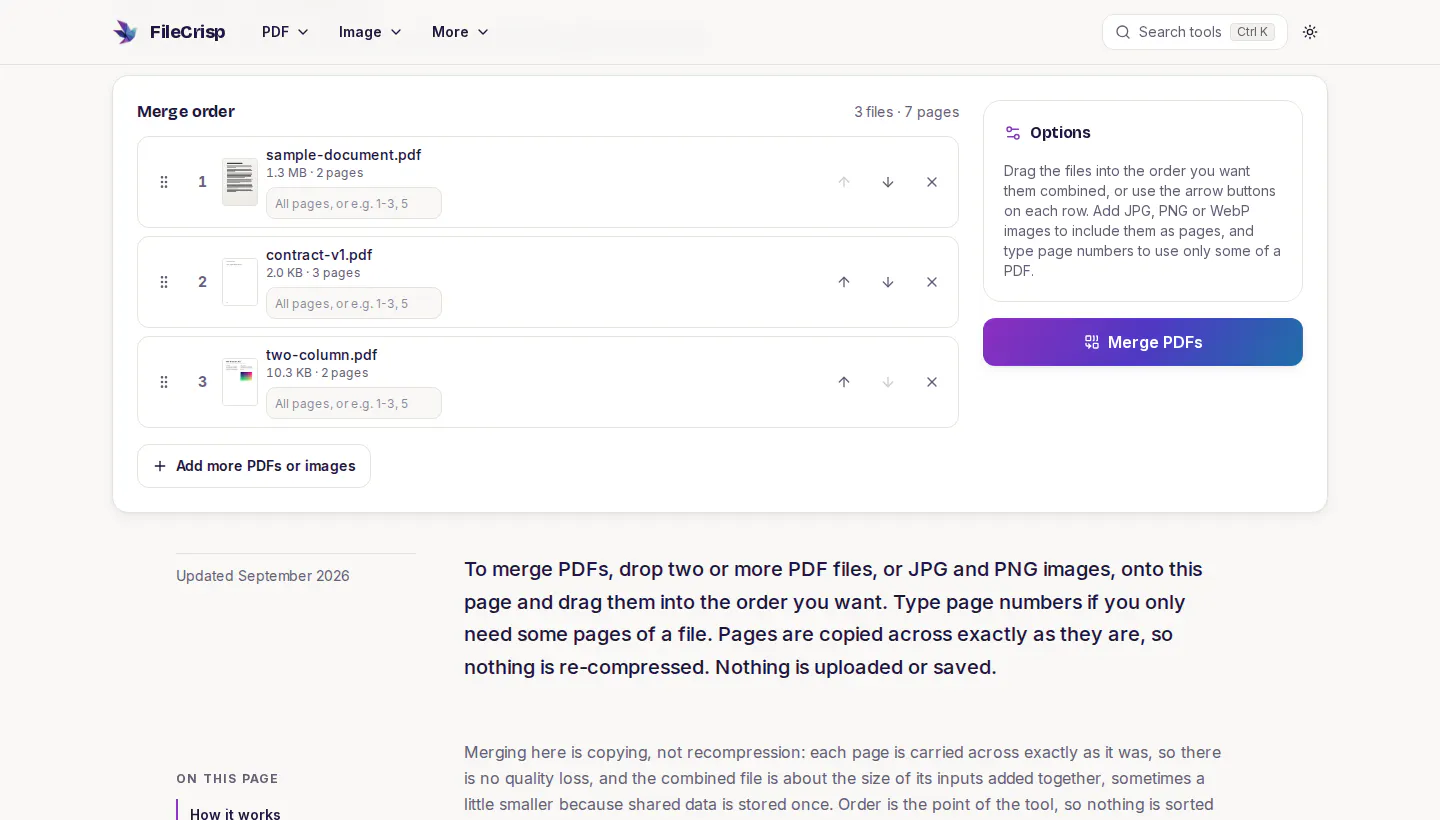This screenshot has height=820, width=1440.
Task: Remove sample-document.pdf from the list
Action: (x=932, y=182)
